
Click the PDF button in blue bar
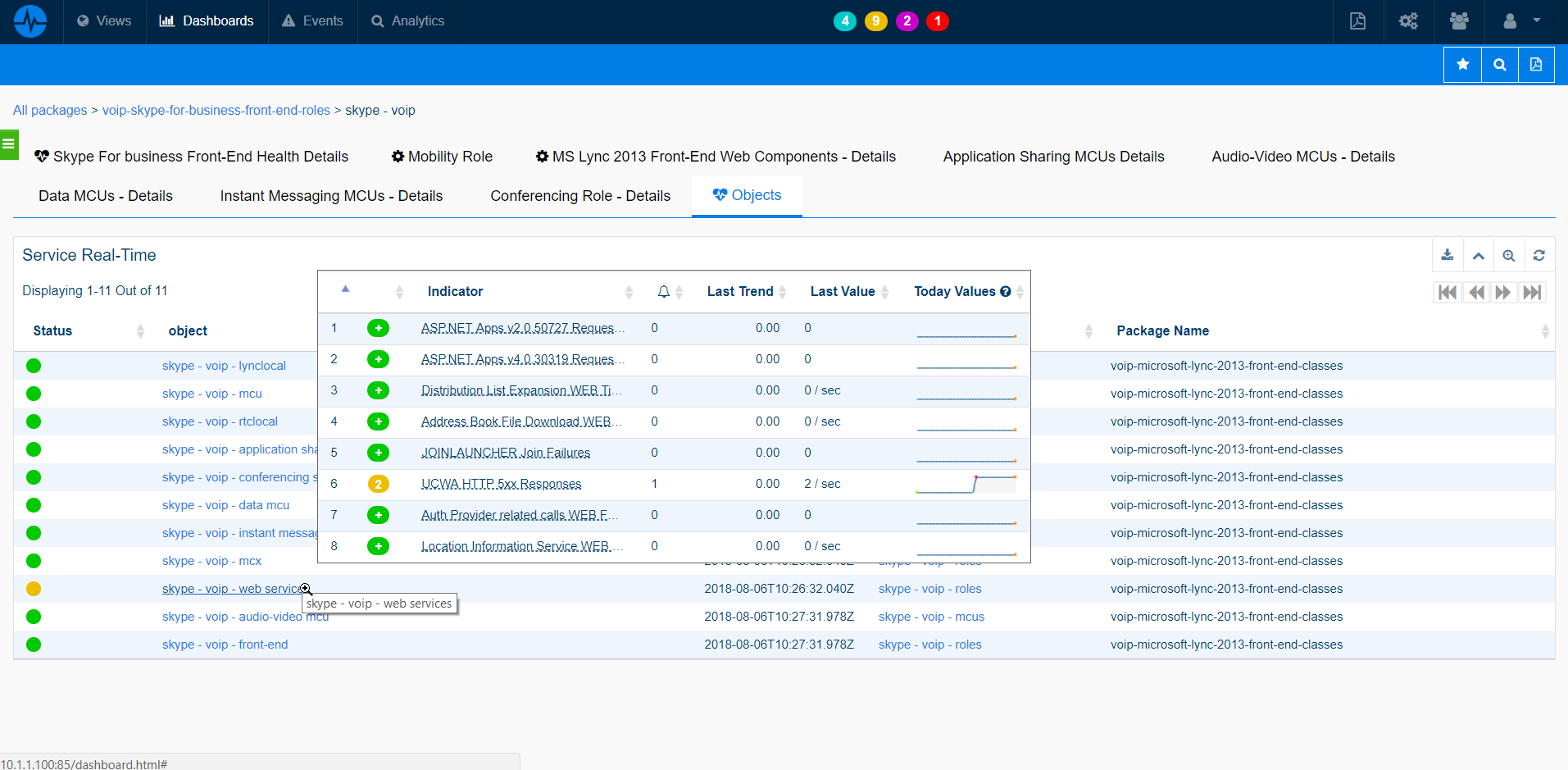tap(1536, 65)
